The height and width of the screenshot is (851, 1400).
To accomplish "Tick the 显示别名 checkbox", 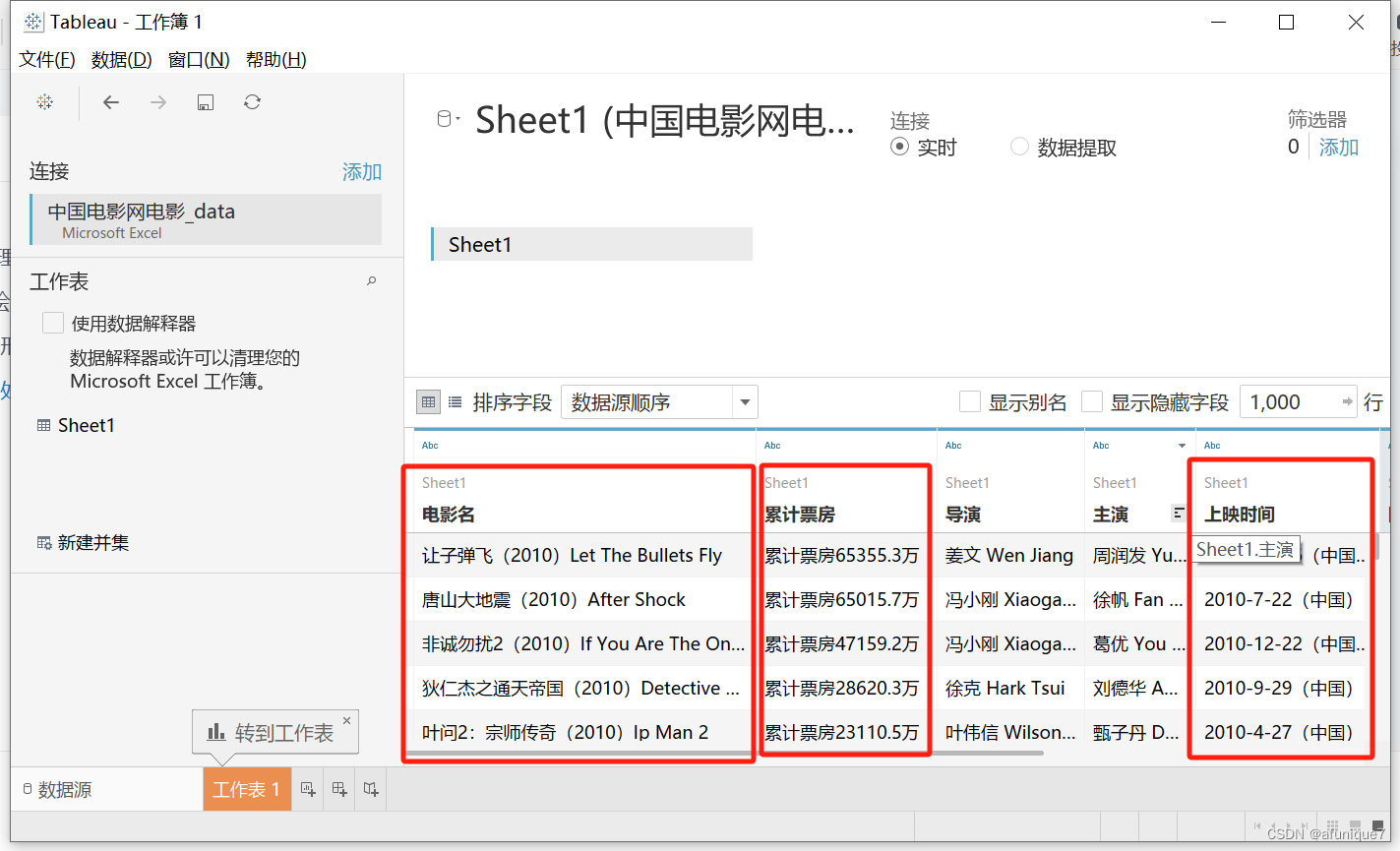I will tap(970, 401).
